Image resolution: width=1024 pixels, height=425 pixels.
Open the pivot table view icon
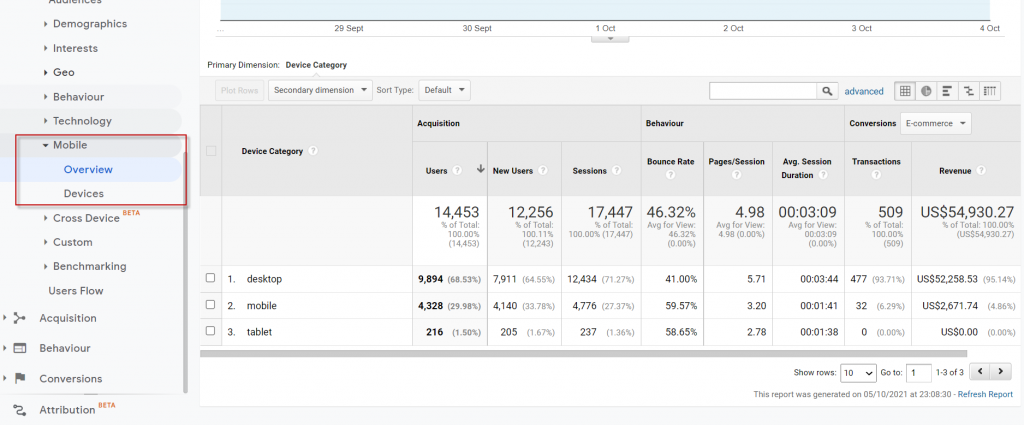tap(990, 91)
